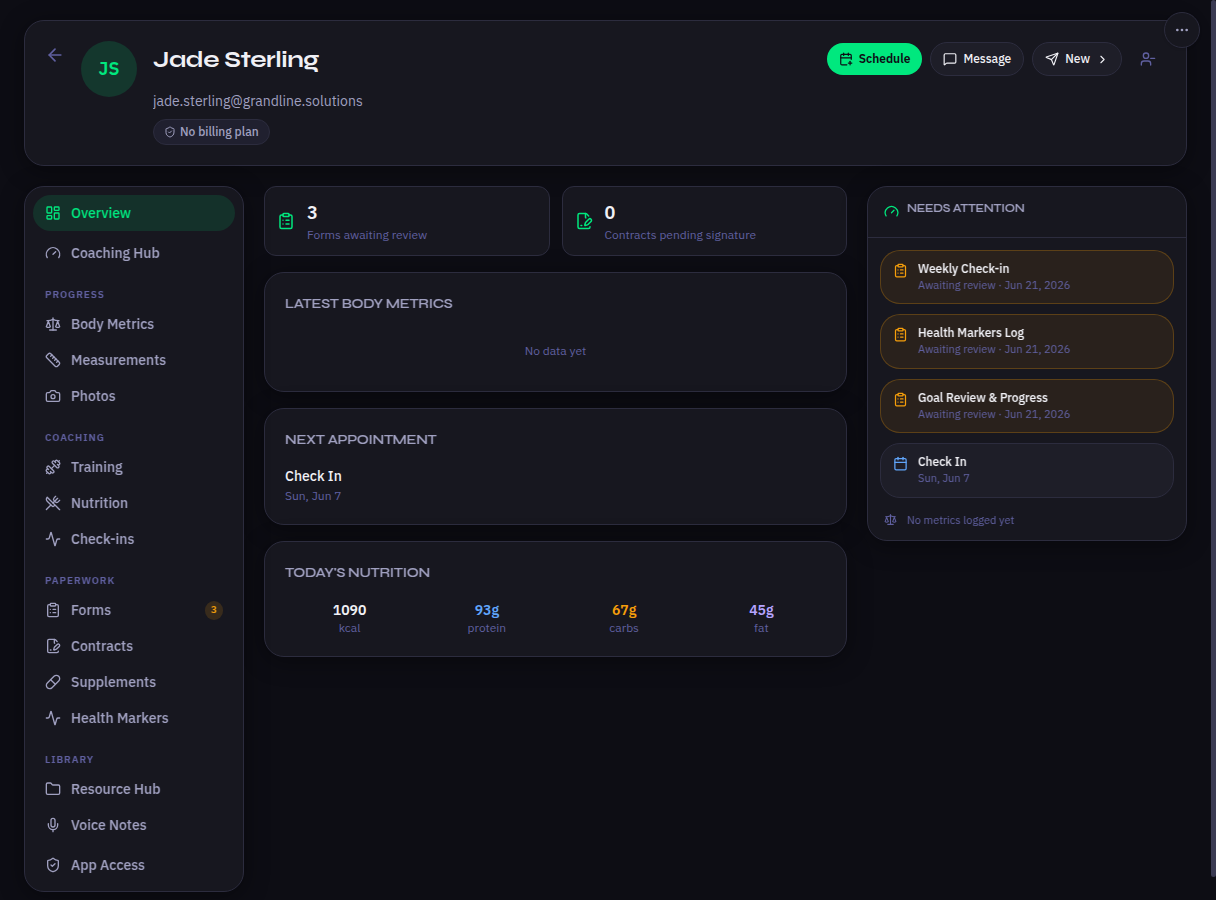Click the Schedule button
The image size is (1216, 900).
click(x=874, y=59)
